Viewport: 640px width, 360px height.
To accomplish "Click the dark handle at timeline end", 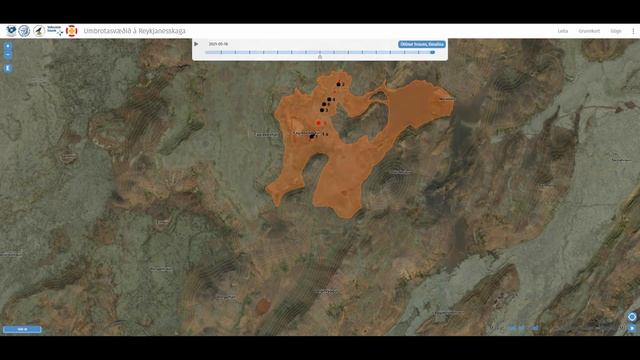I will coord(432,52).
